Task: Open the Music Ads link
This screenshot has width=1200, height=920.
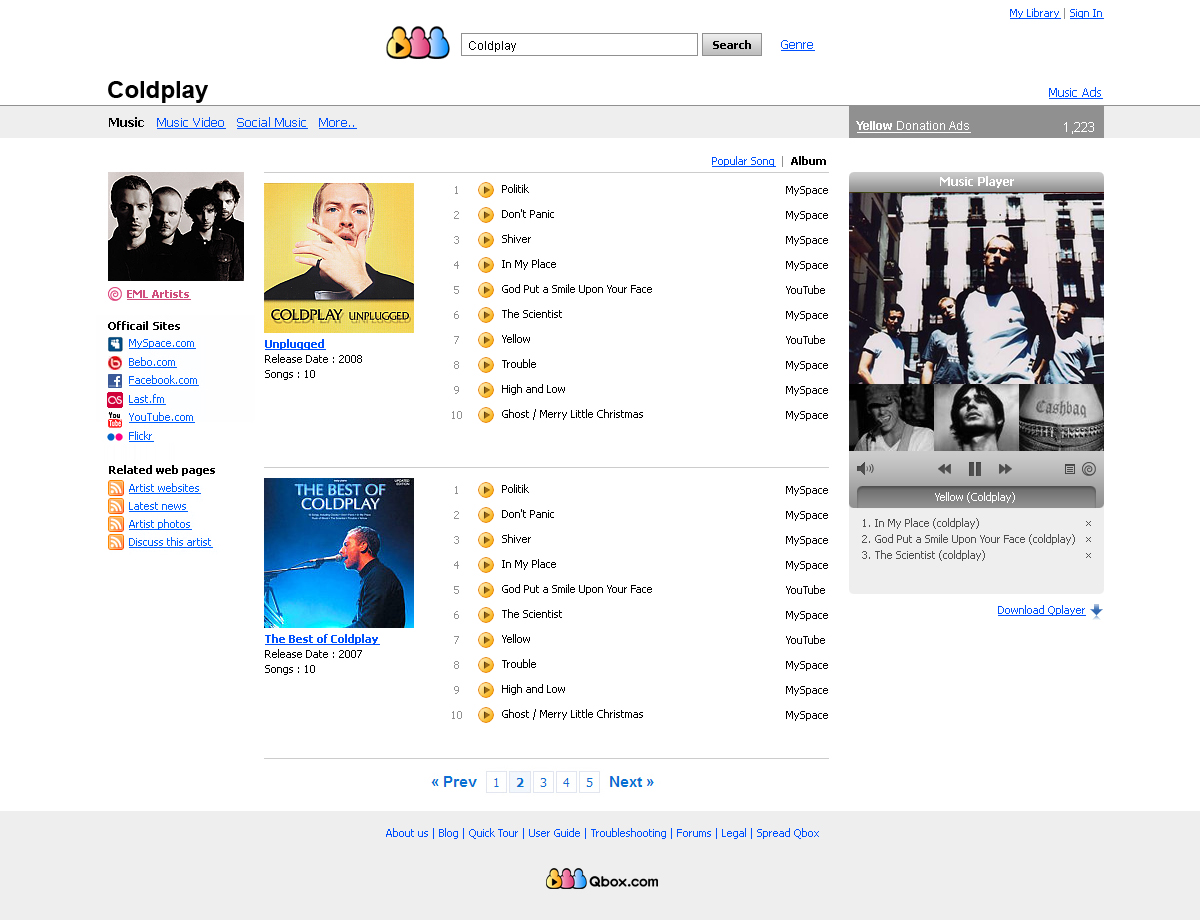Action: point(1075,93)
